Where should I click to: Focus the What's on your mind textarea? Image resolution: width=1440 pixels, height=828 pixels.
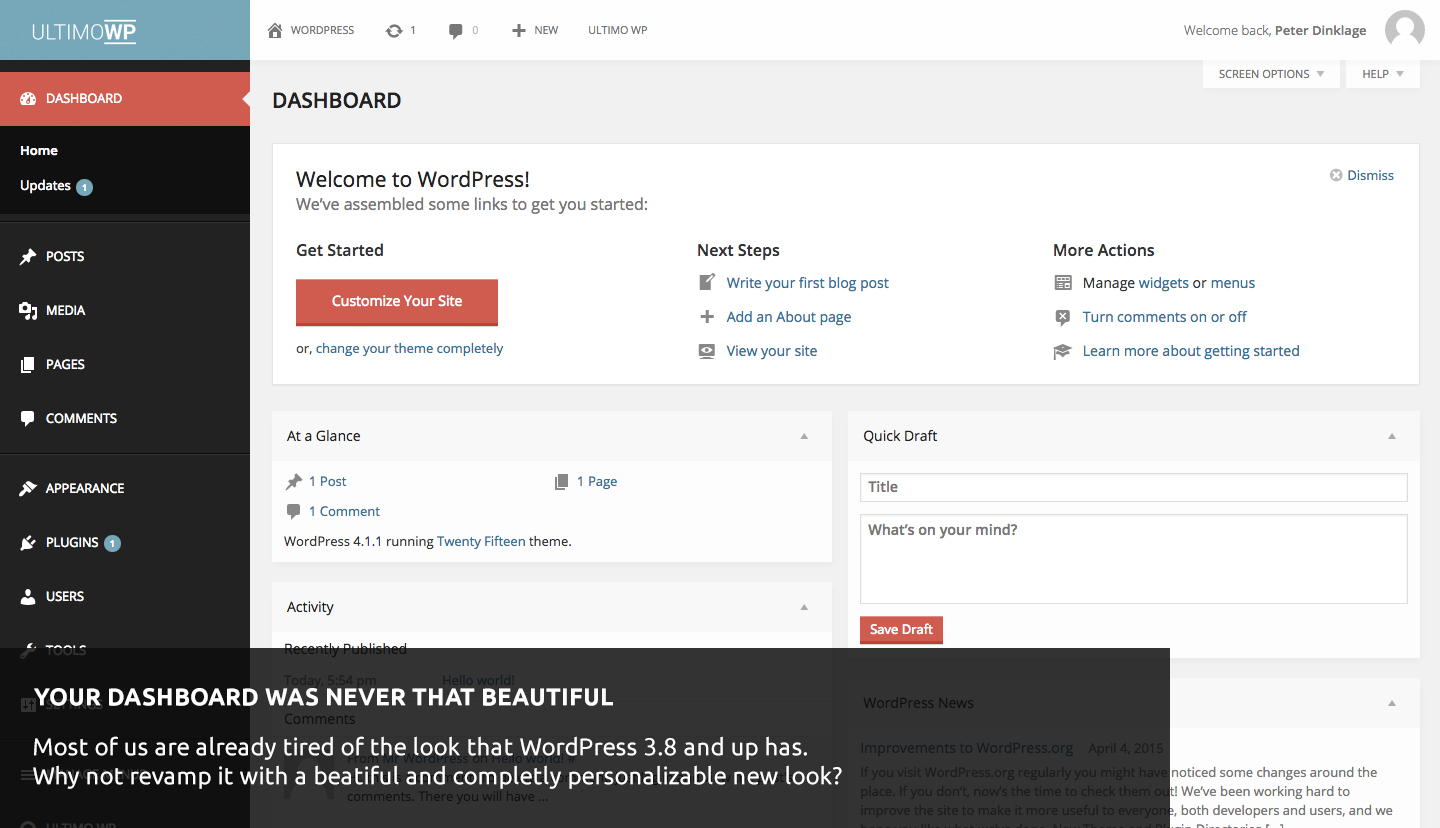(x=1133, y=559)
